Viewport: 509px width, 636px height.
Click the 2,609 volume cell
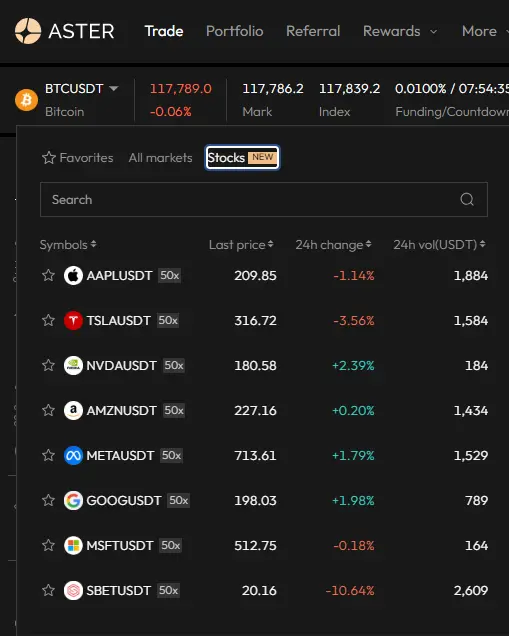(470, 591)
